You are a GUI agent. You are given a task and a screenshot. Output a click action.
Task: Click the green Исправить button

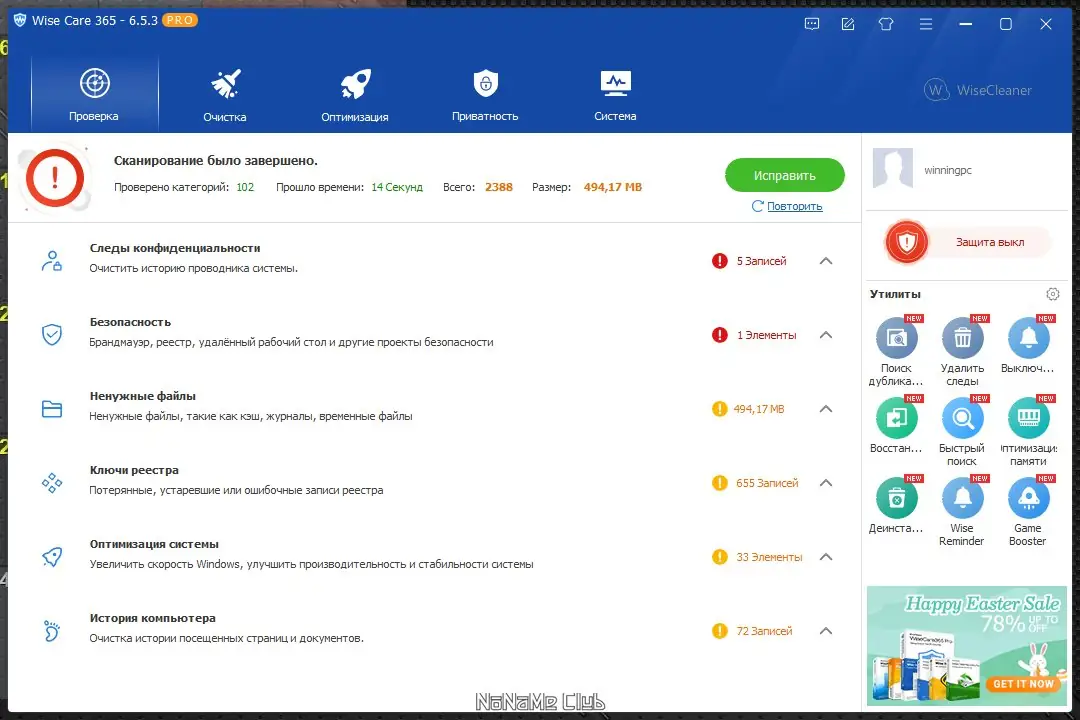[784, 175]
